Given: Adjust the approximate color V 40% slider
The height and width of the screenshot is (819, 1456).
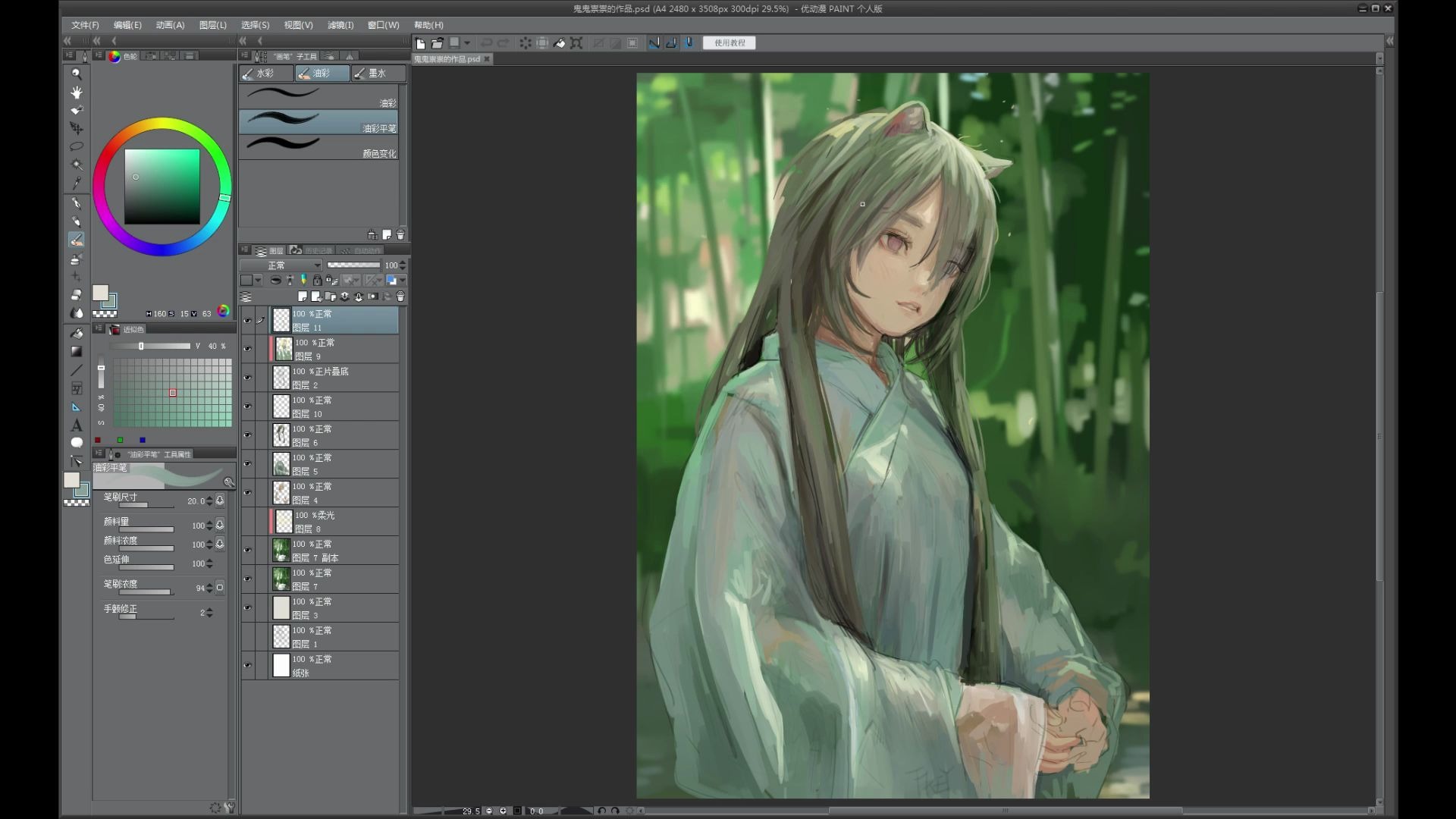Looking at the screenshot, I should click(150, 346).
